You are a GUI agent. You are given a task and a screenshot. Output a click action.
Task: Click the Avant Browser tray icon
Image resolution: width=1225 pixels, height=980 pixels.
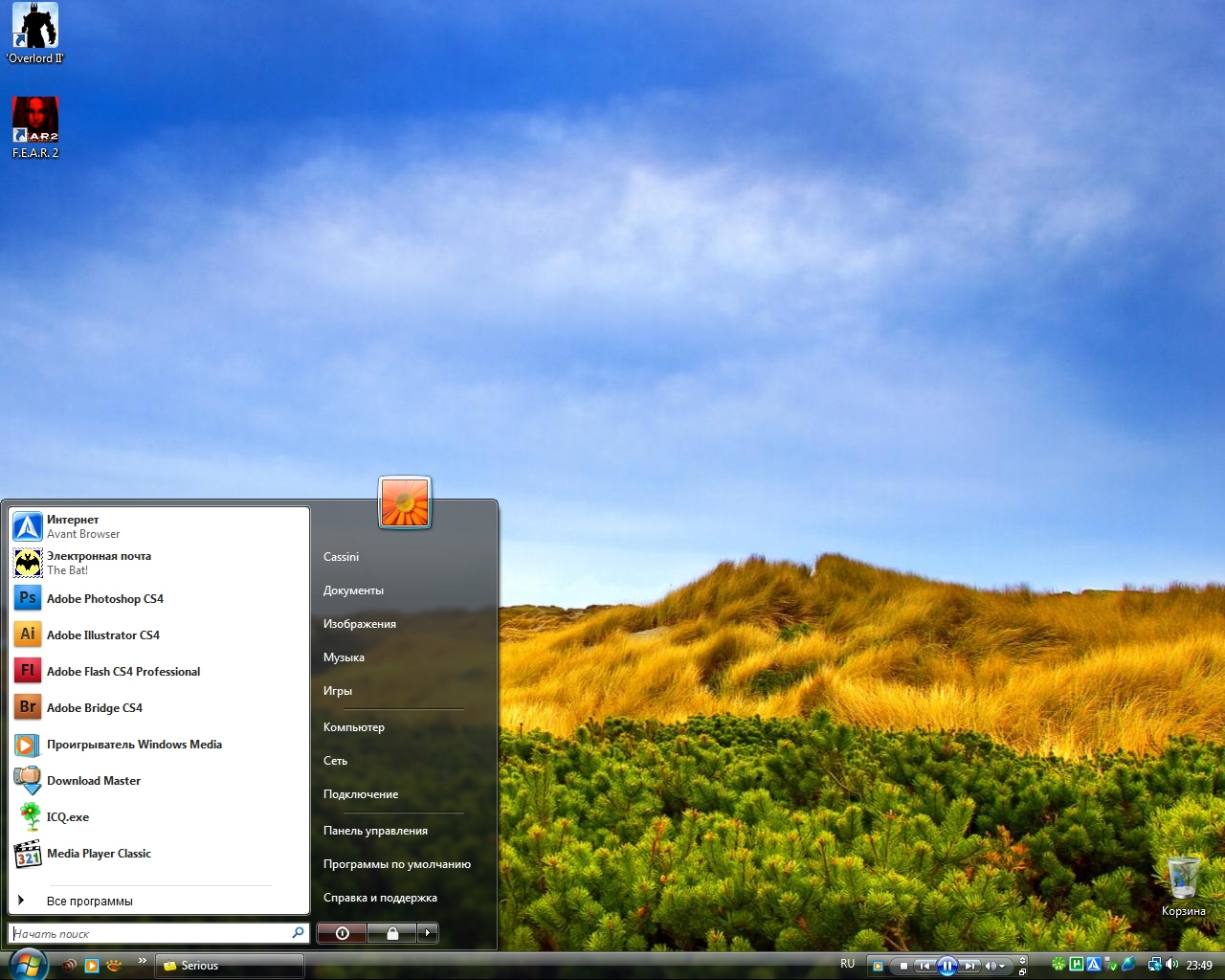tap(1094, 965)
